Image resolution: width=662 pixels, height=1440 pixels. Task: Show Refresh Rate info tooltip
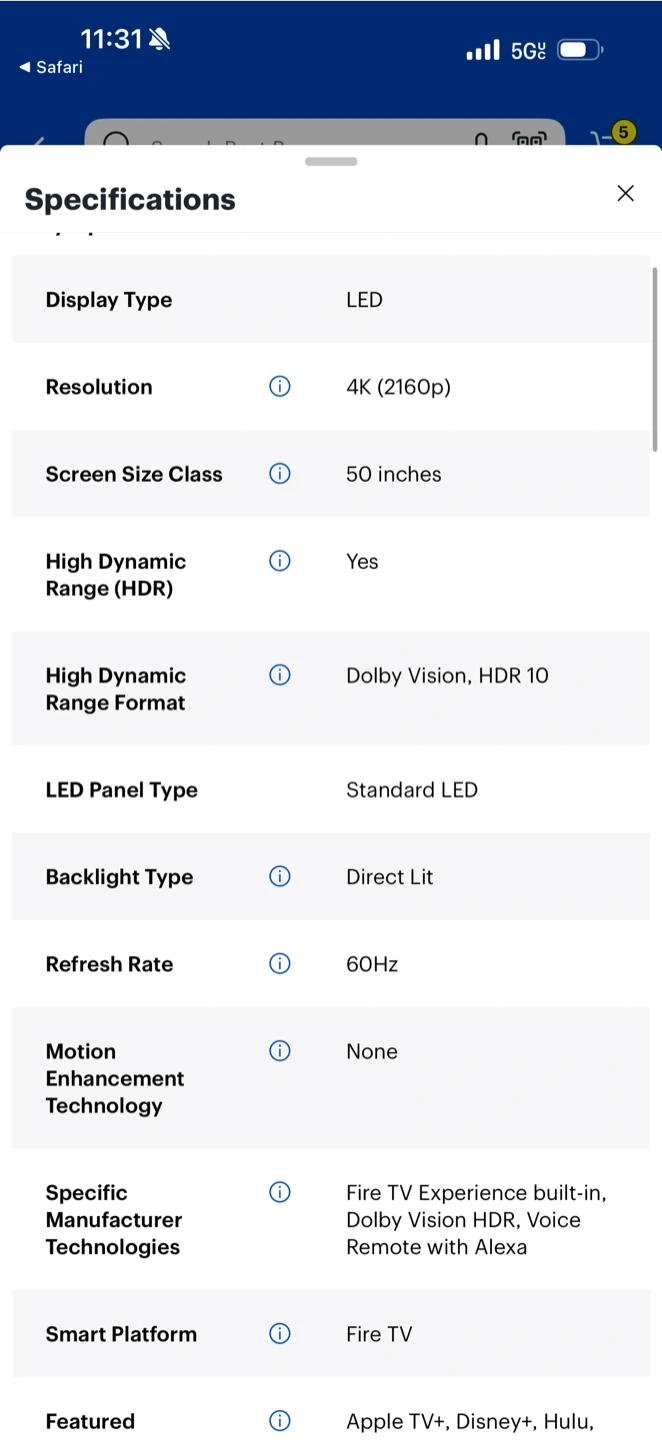point(280,964)
